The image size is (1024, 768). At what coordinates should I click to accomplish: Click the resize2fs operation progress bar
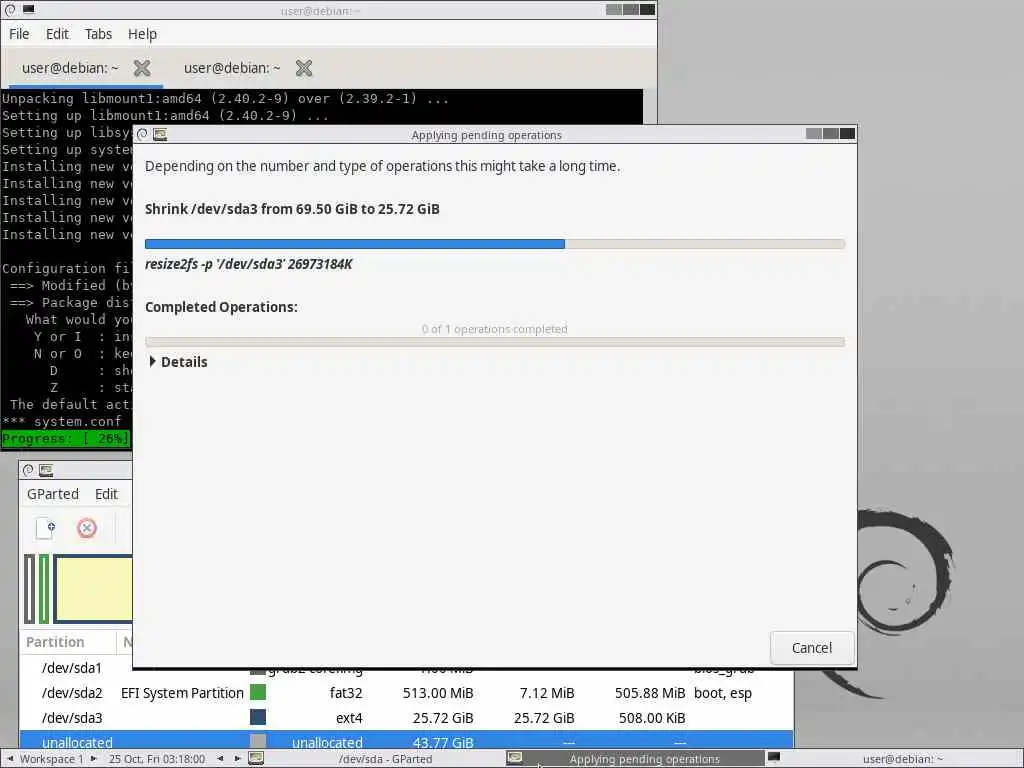pyautogui.click(x=494, y=244)
